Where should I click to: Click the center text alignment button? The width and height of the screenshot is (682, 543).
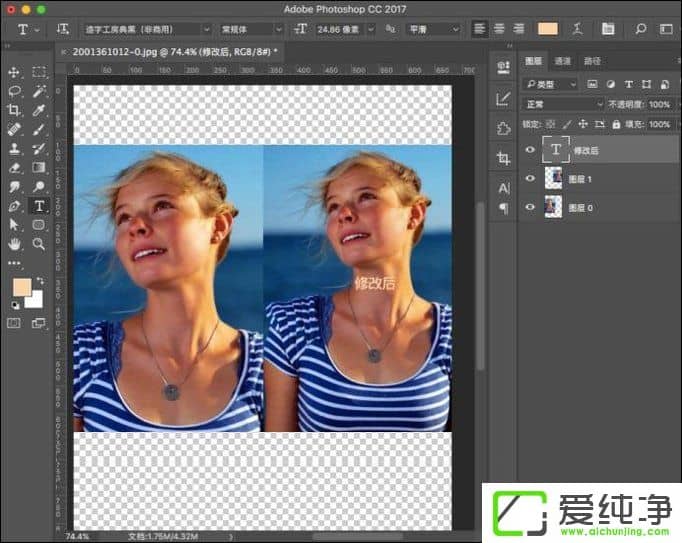(498, 29)
